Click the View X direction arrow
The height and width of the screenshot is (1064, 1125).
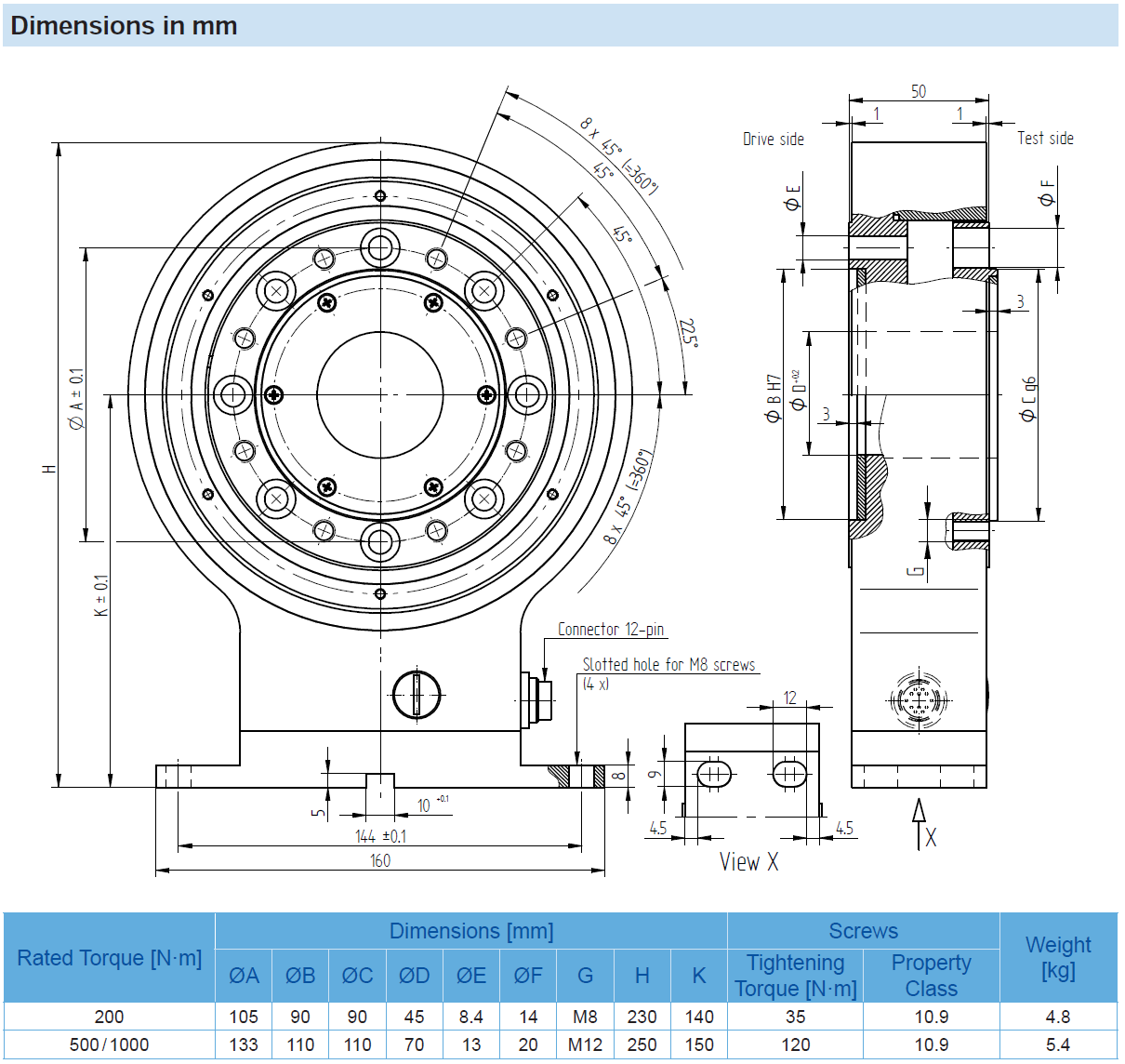tap(919, 821)
